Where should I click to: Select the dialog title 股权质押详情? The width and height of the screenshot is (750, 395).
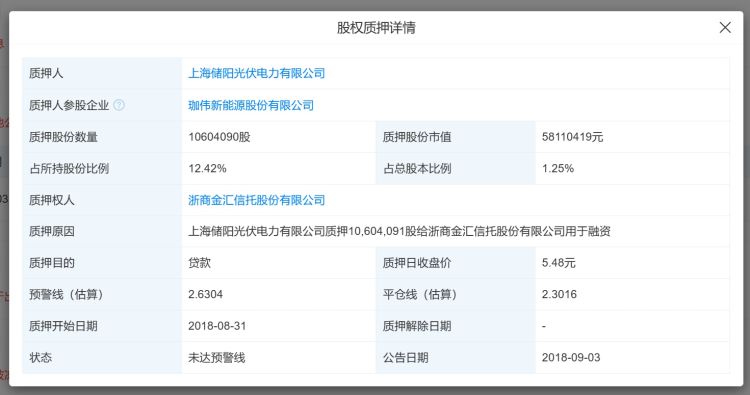tap(376, 28)
